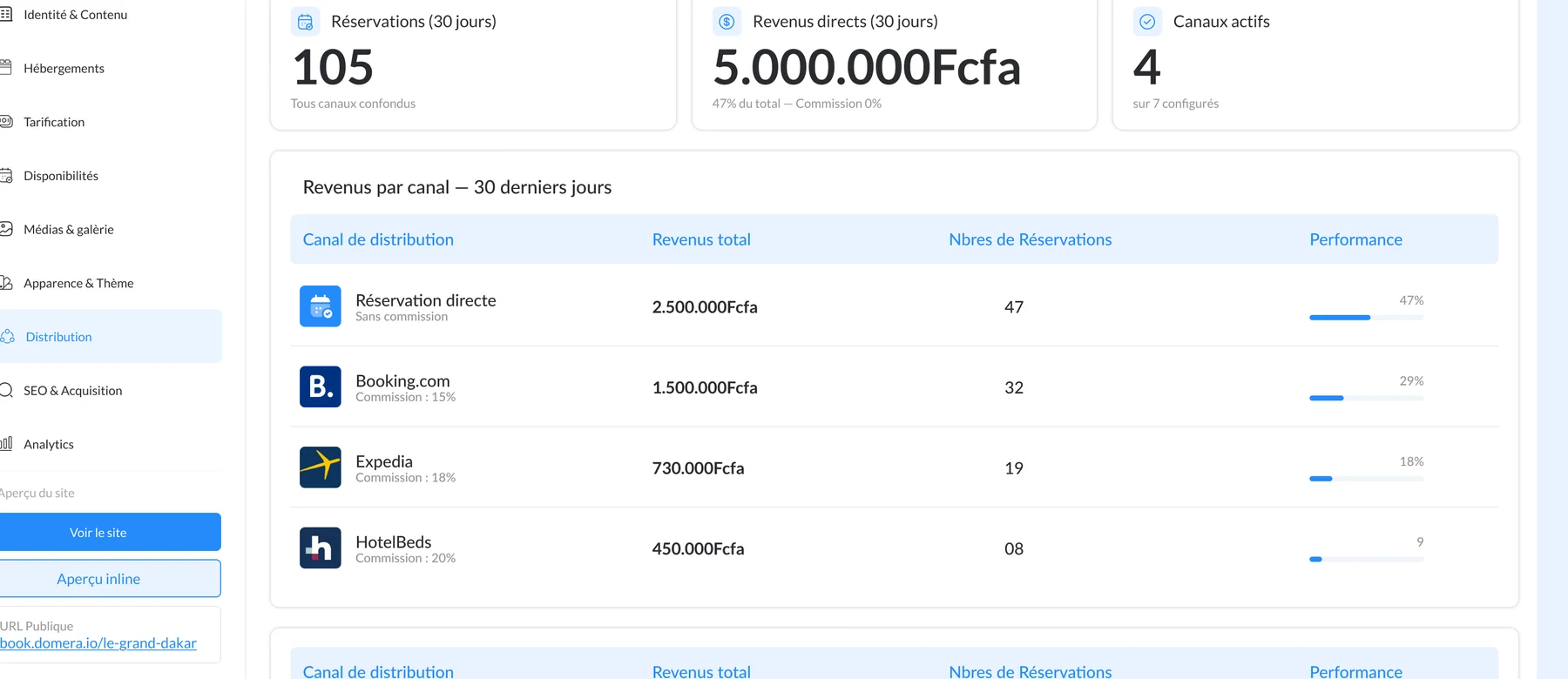
Task: Click the Réservations calendar icon
Action: pos(305,22)
